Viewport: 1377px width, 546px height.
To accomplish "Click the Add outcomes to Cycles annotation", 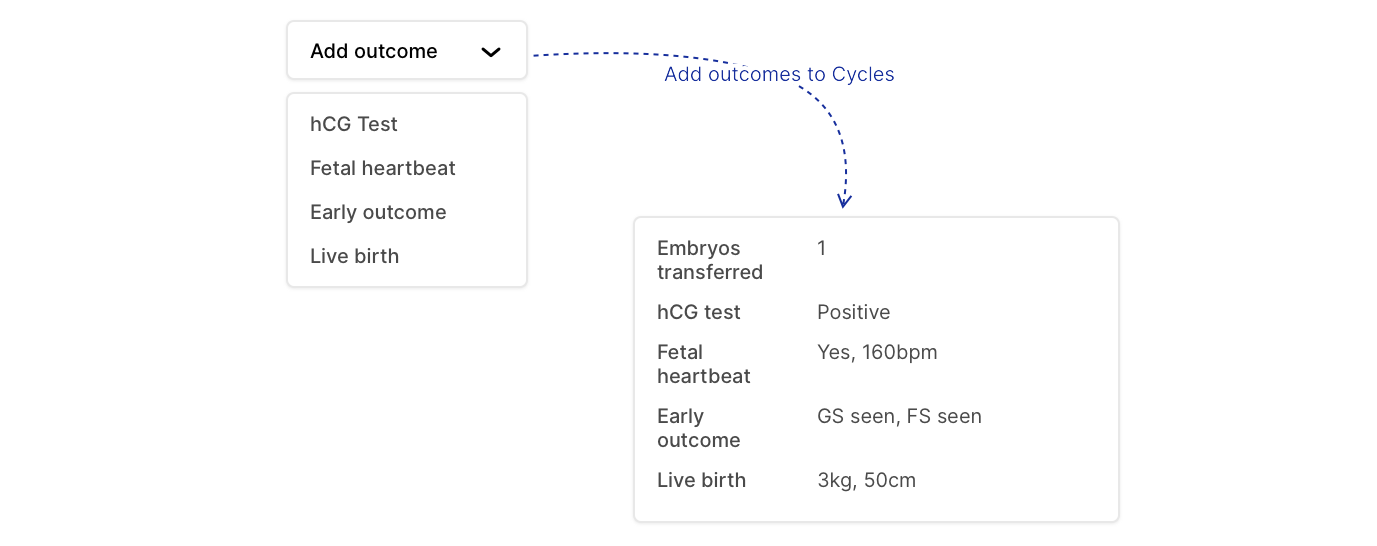I will [779, 74].
